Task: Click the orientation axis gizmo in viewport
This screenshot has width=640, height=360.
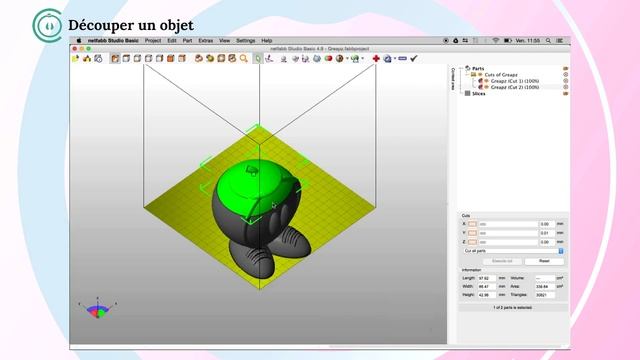Action: tap(98, 308)
